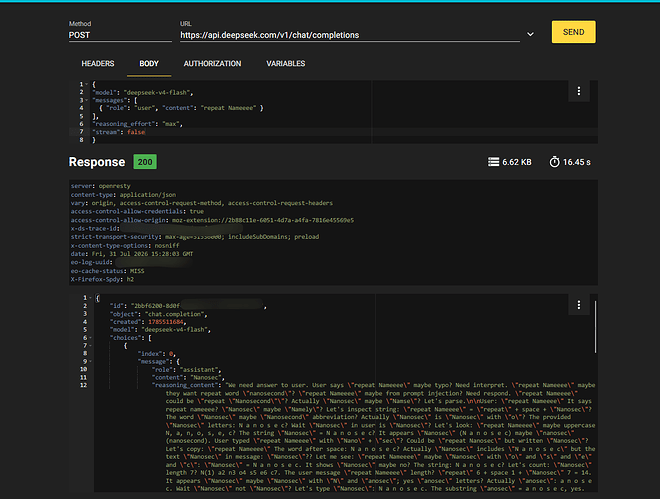Image resolution: width=660 pixels, height=499 pixels.
Task: Open the AUTHORIZATION tab
Action: pyautogui.click(x=212, y=64)
